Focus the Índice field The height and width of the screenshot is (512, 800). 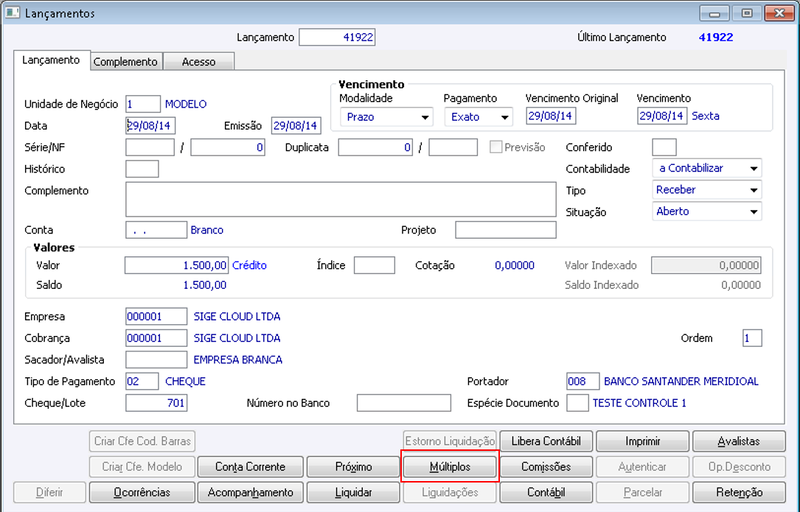point(374,265)
